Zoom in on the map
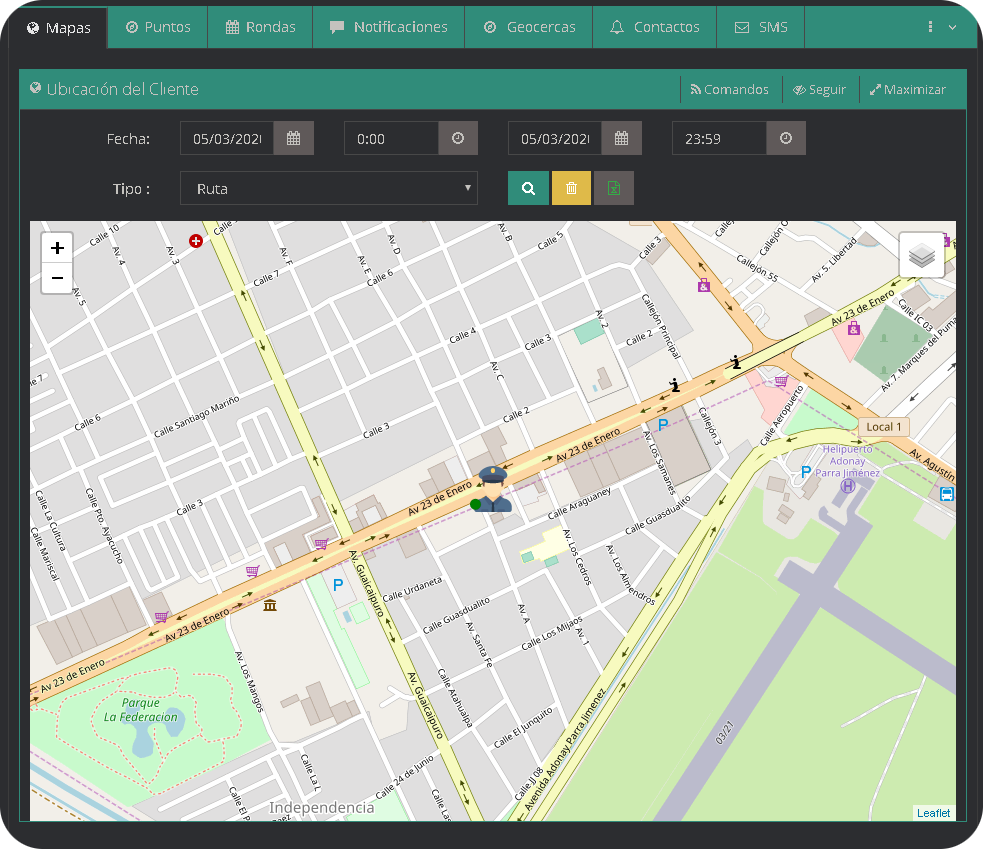The width and height of the screenshot is (983, 849). 57,248
